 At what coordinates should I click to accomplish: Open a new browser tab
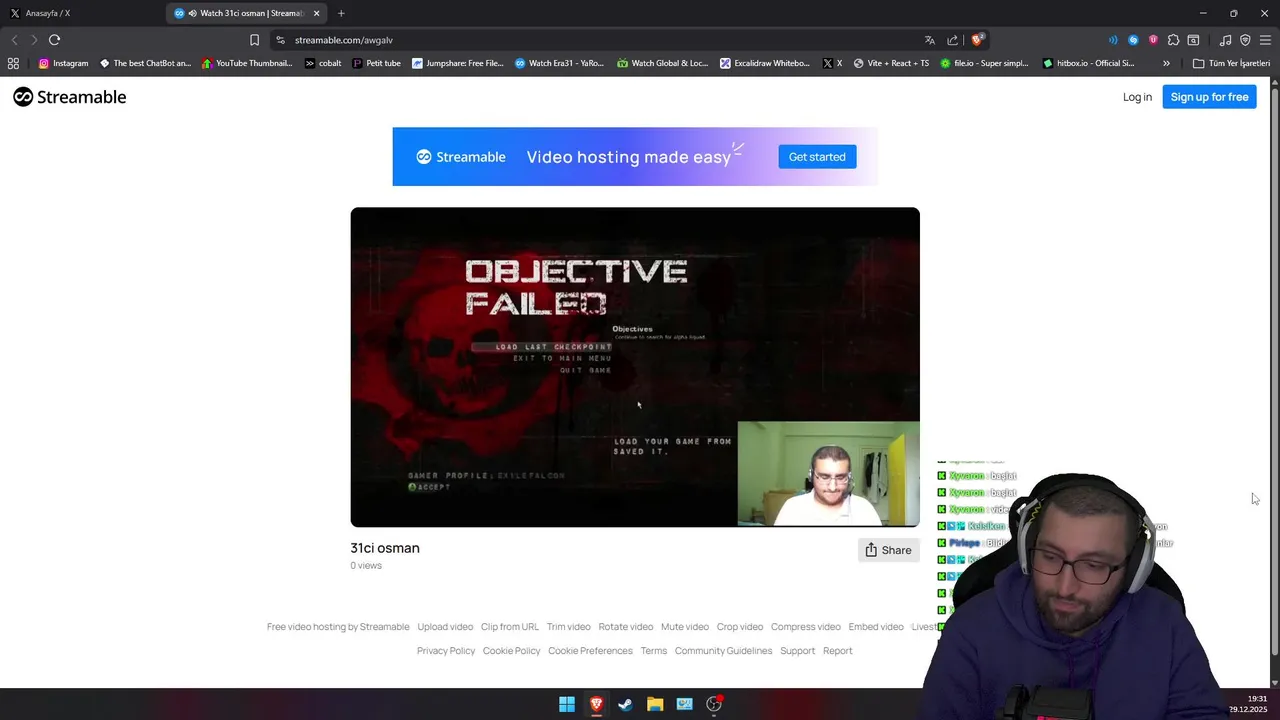pyautogui.click(x=341, y=13)
